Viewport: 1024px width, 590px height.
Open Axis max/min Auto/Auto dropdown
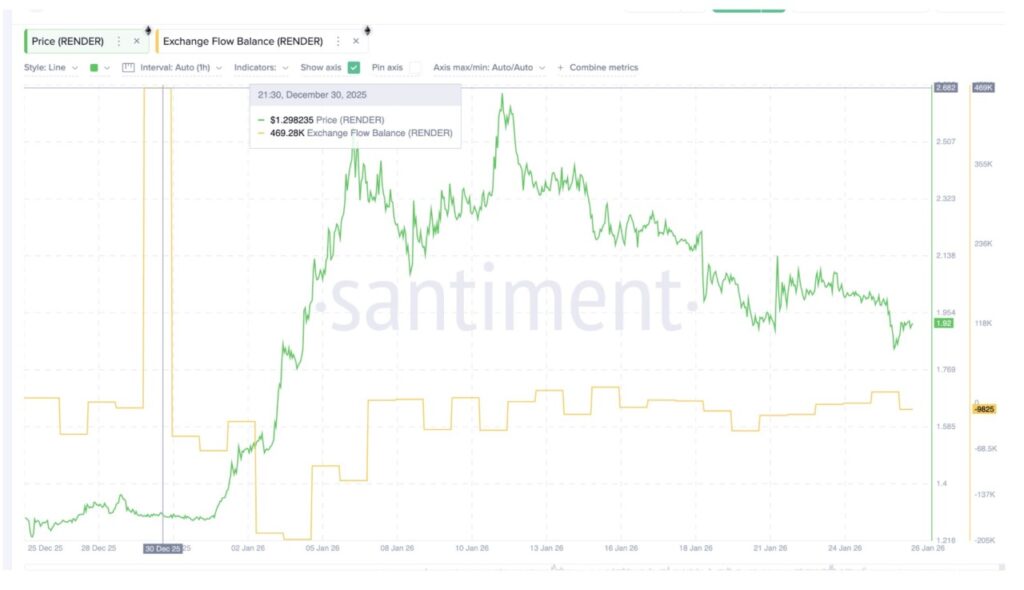click(x=490, y=68)
